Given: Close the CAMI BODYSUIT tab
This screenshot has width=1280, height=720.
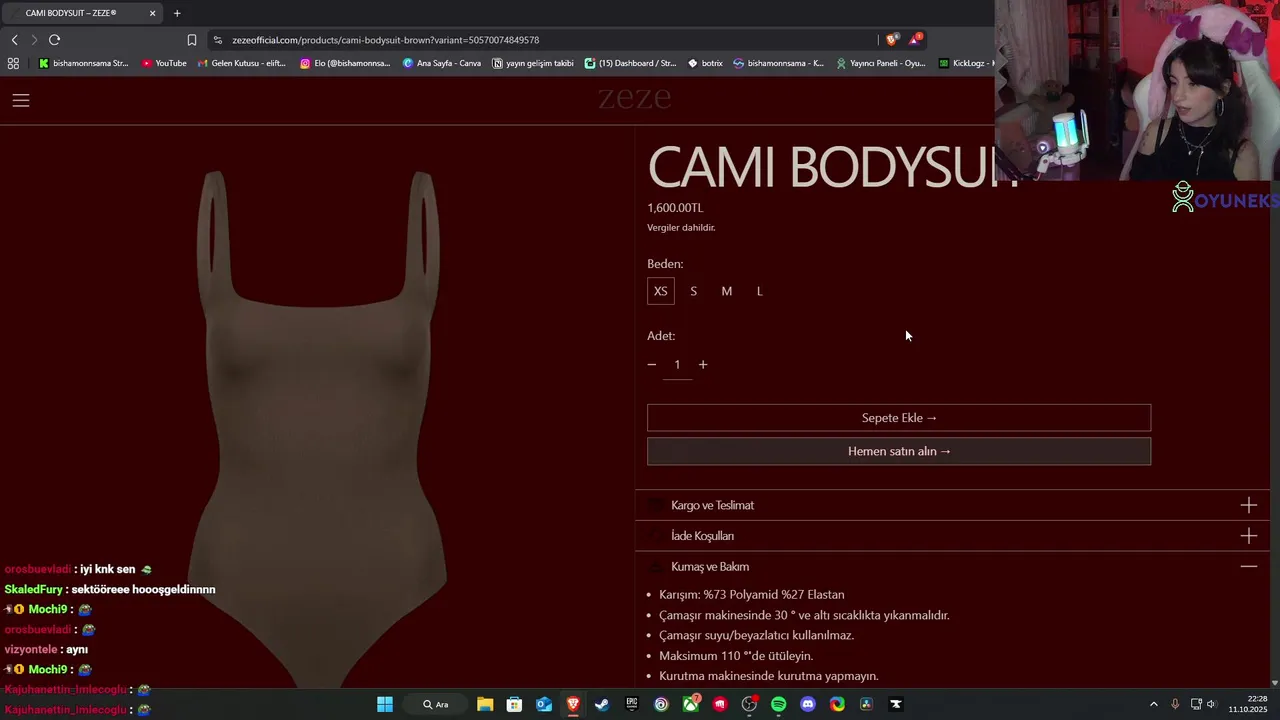Looking at the screenshot, I should click(x=152, y=13).
